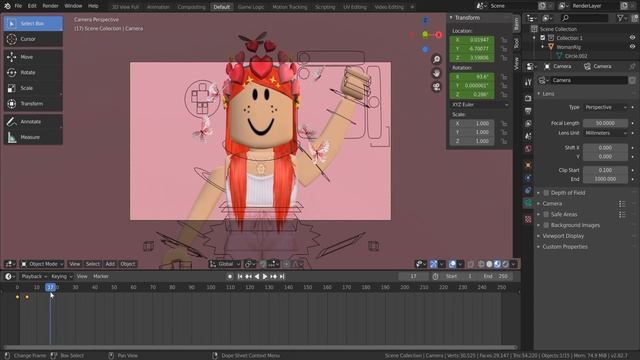This screenshot has width=640, height=360.
Task: Open the View Layer properties tab icon
Action: (x=528, y=123)
